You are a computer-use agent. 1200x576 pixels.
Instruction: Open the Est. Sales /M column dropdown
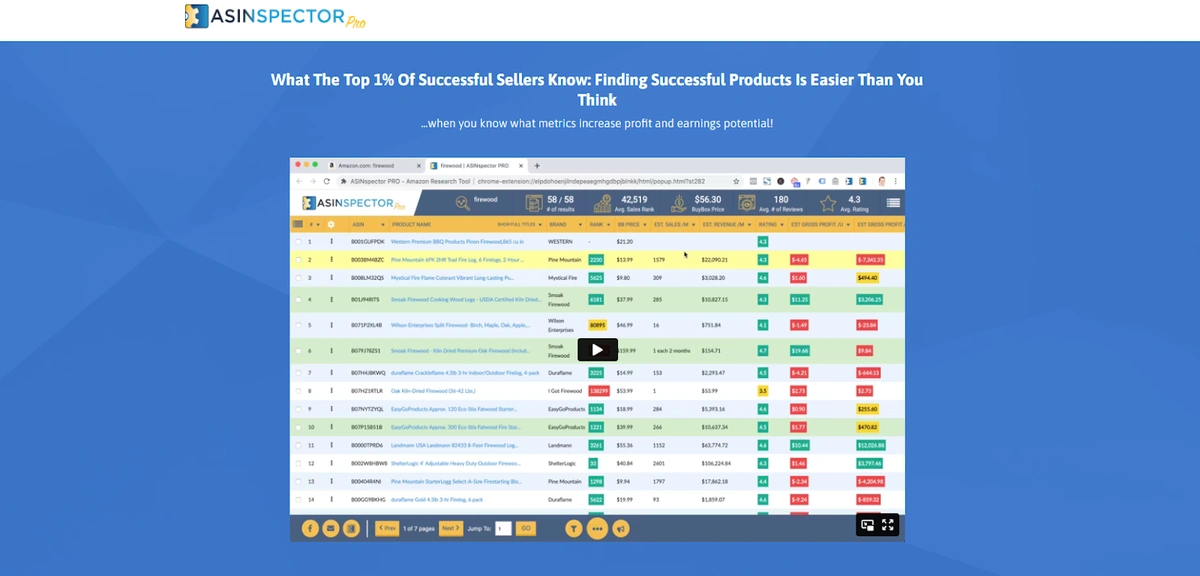coord(694,225)
